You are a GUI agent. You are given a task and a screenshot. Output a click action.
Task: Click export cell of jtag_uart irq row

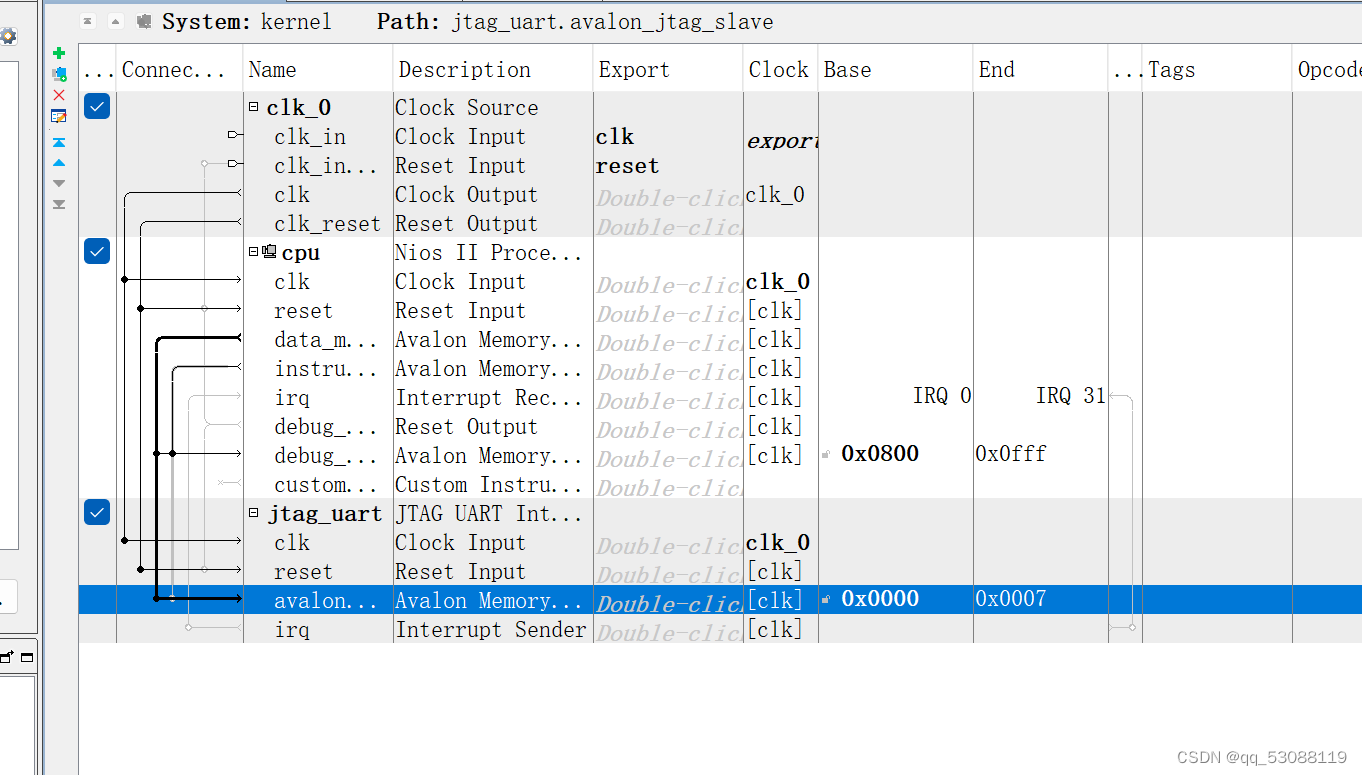tap(668, 629)
